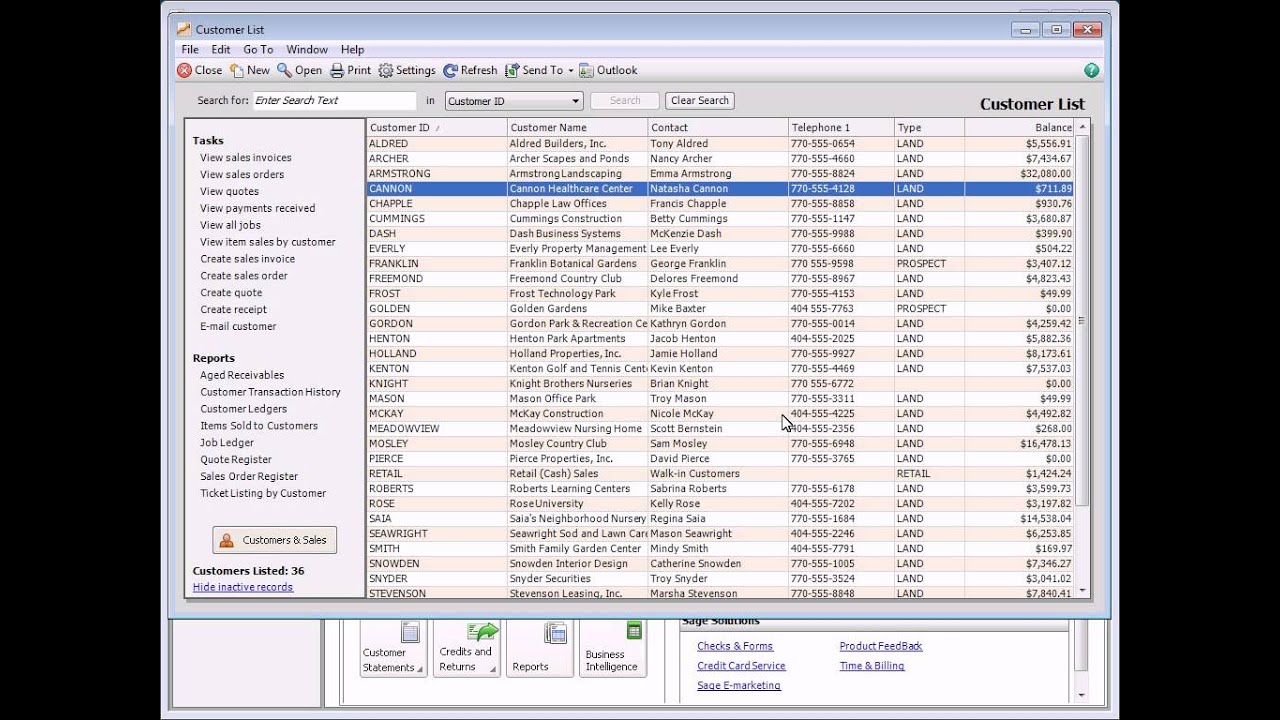Click the Product Feedback link
Screen dimensions: 1280x720
(881, 646)
